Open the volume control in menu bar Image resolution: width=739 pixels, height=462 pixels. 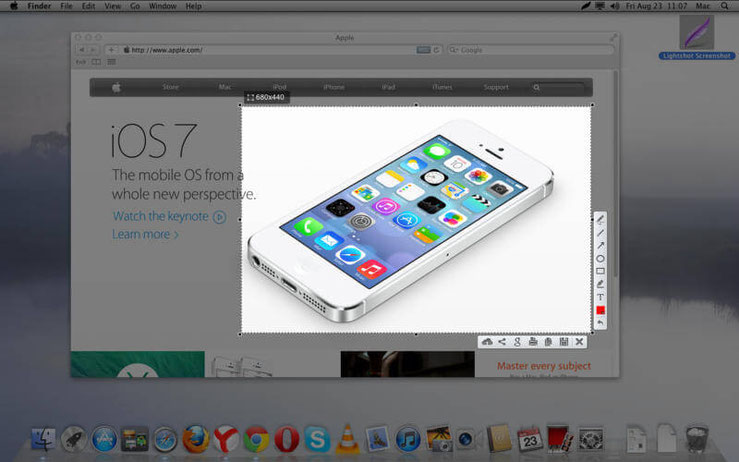pyautogui.click(x=615, y=6)
